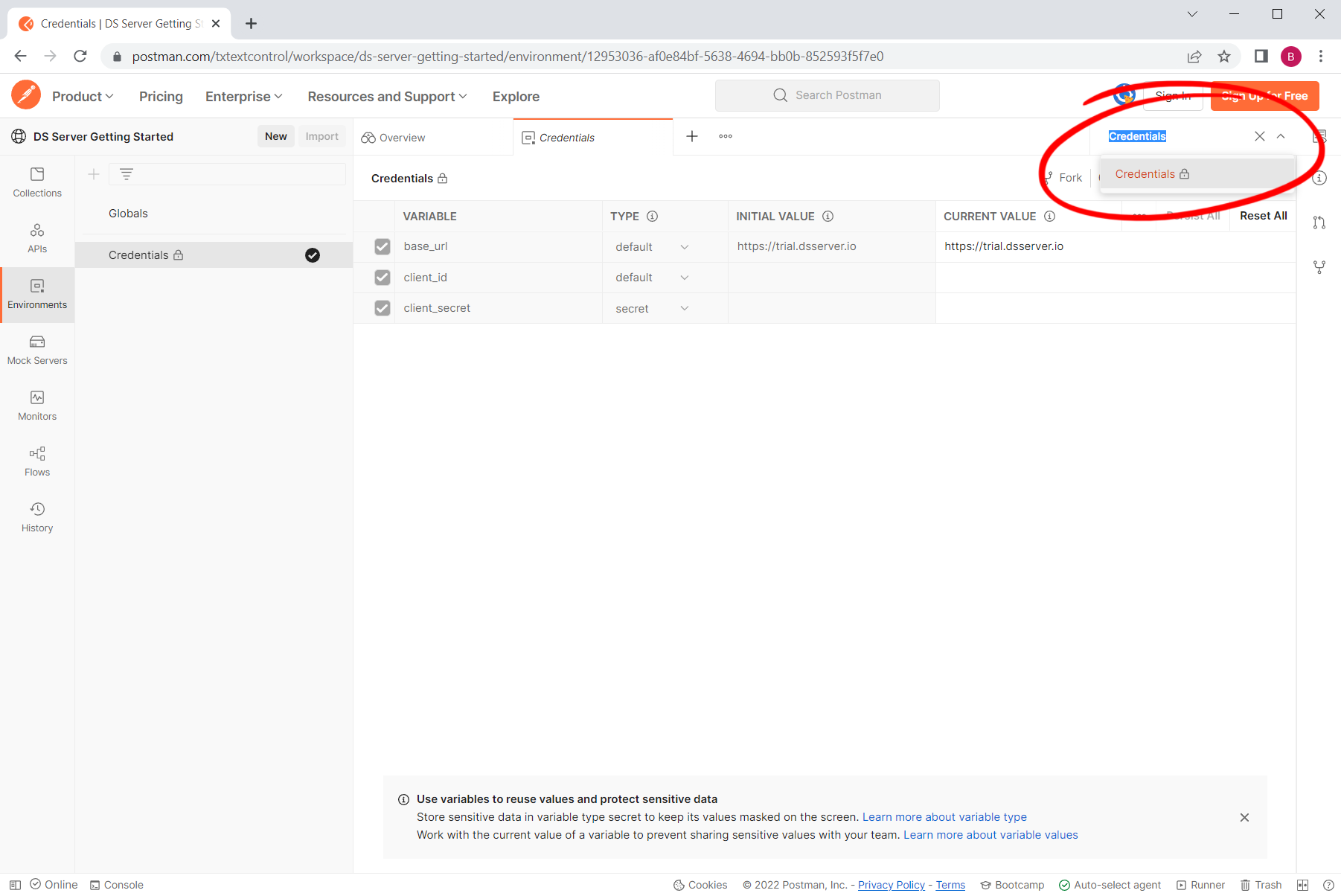The image size is (1341, 896).
Task: Open Runner from status bar
Action: pos(1200,885)
